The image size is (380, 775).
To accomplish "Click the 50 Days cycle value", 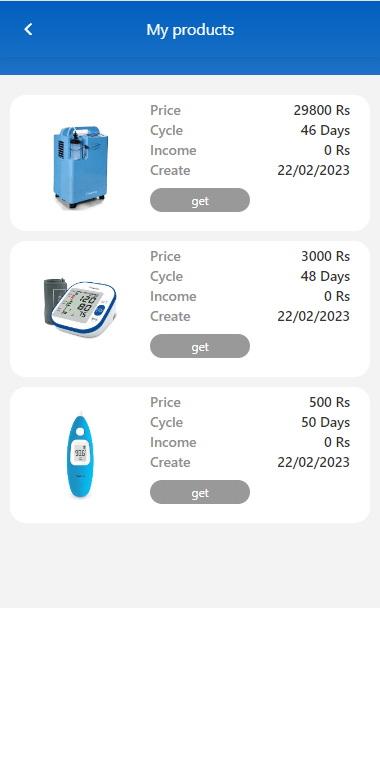I will pos(326,423).
